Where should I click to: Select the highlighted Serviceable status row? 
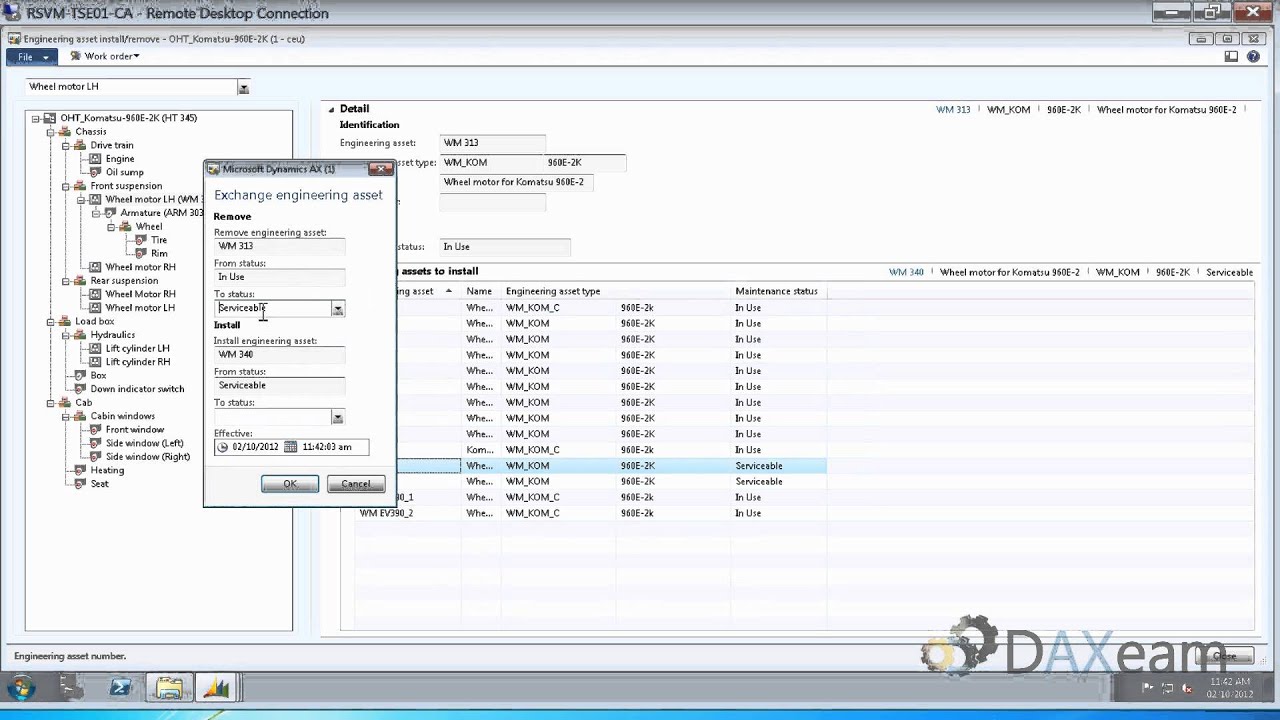coord(592,466)
